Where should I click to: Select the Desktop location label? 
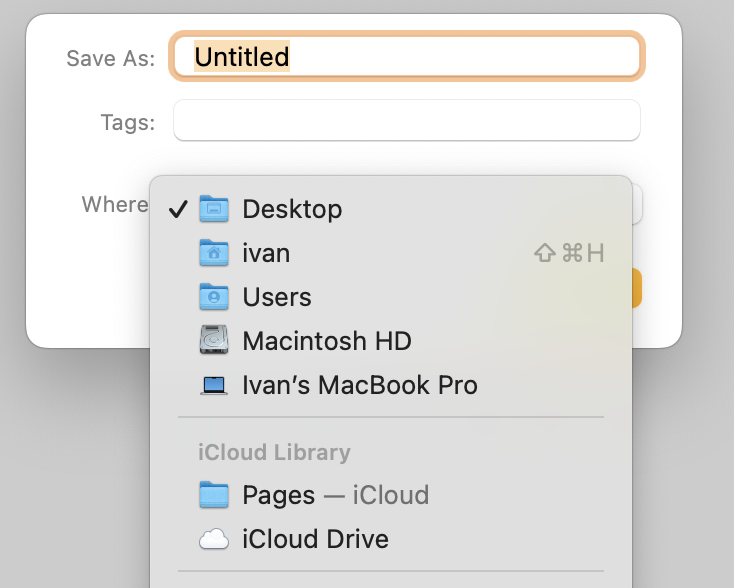[292, 209]
